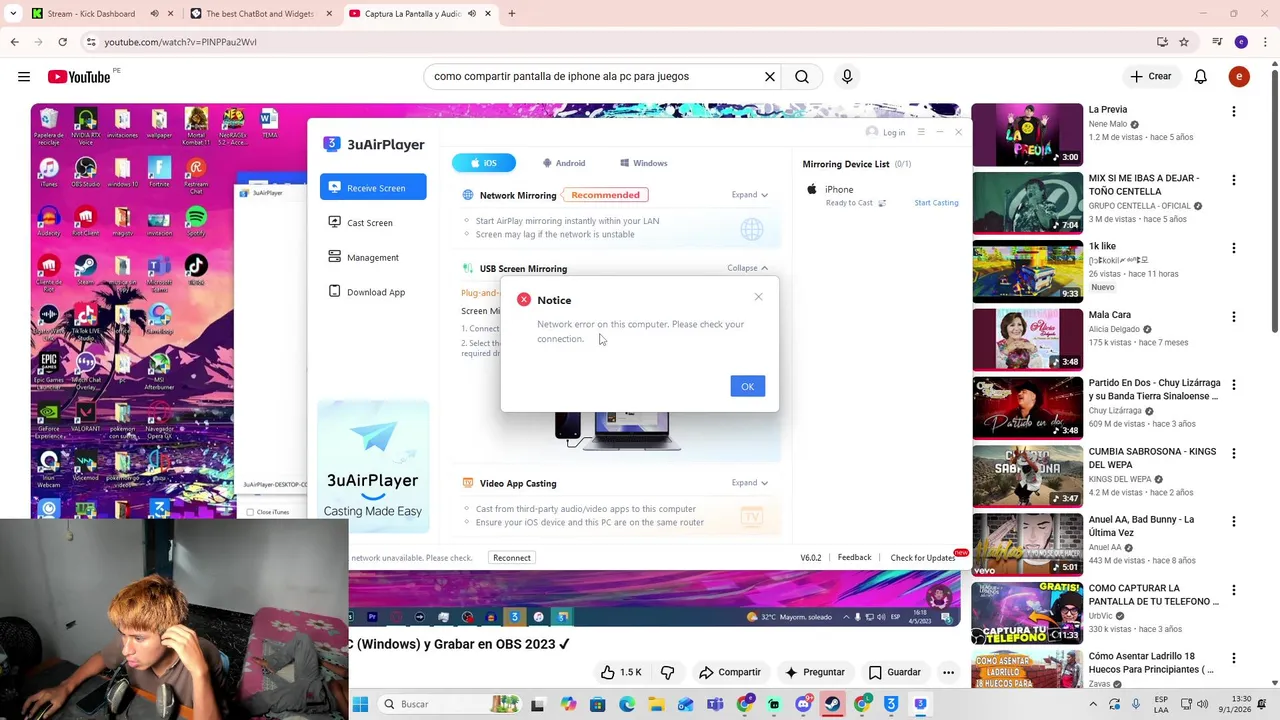The image size is (1280, 720).
Task: Open Anuel AA, Bad Bunny - La Última Vez
Action: 1141,526
